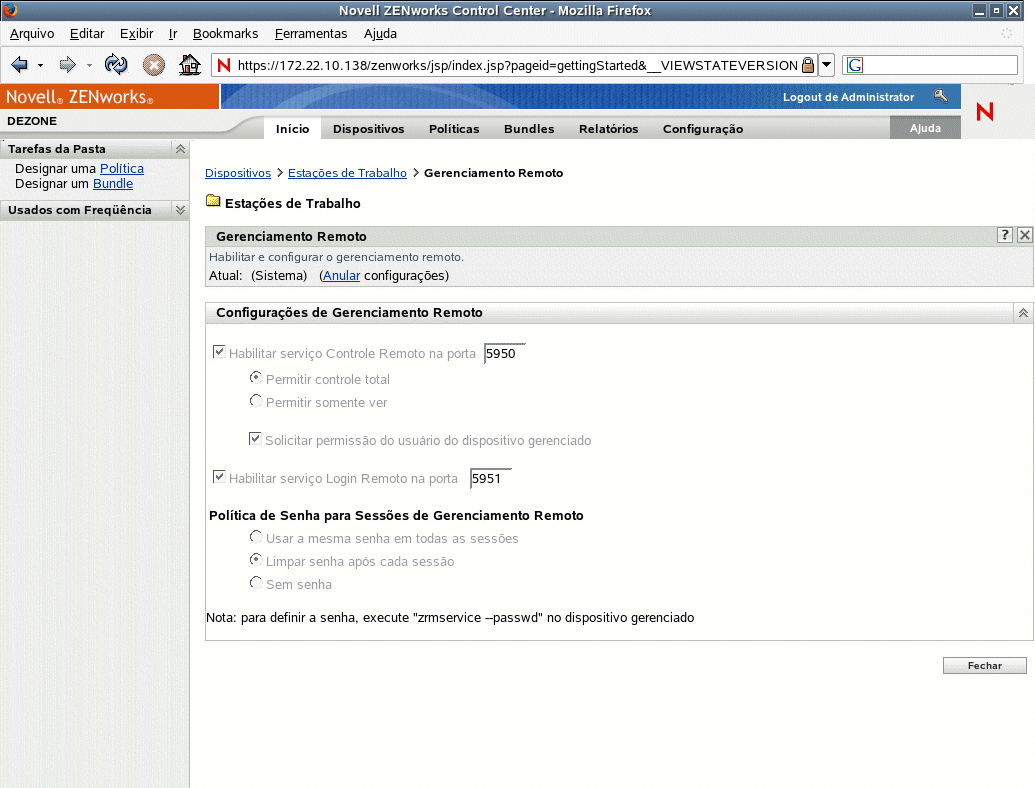1035x788 pixels.
Task: Open the Exibir menu
Action: (x=137, y=34)
